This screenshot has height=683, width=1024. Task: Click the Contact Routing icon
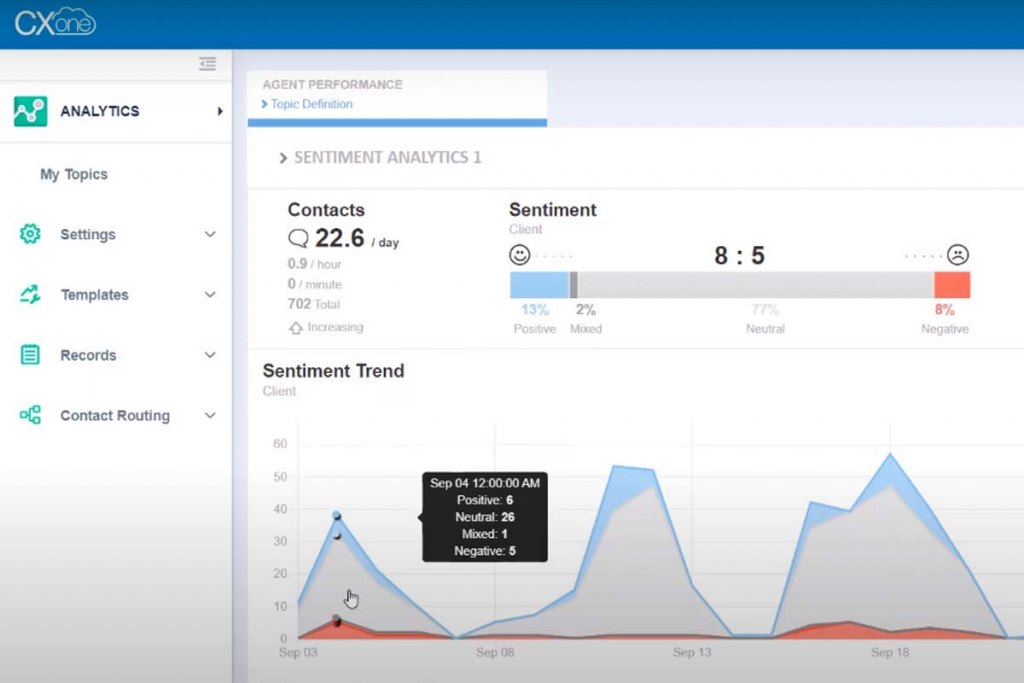[31, 415]
